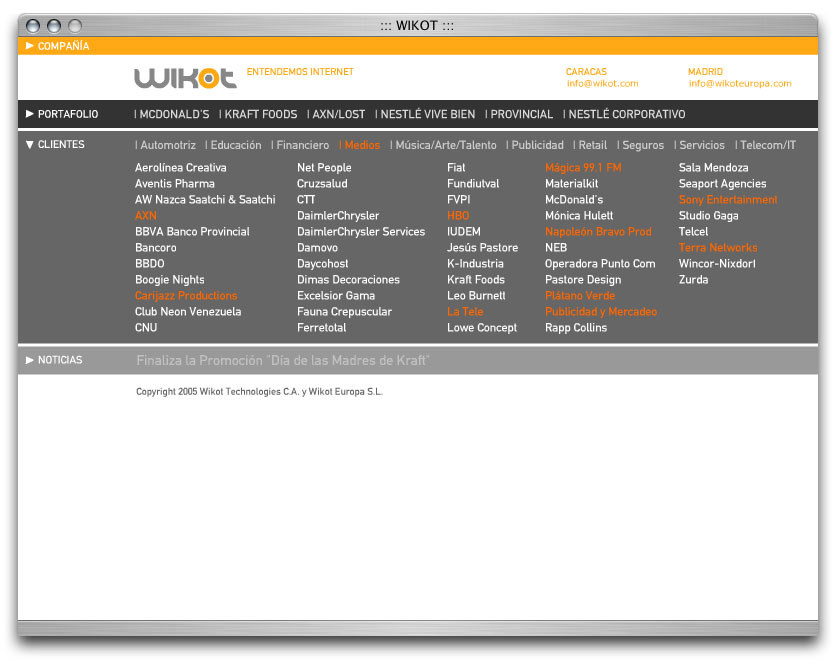
Task: Click the Carijazz Productions client link
Action: (x=186, y=296)
